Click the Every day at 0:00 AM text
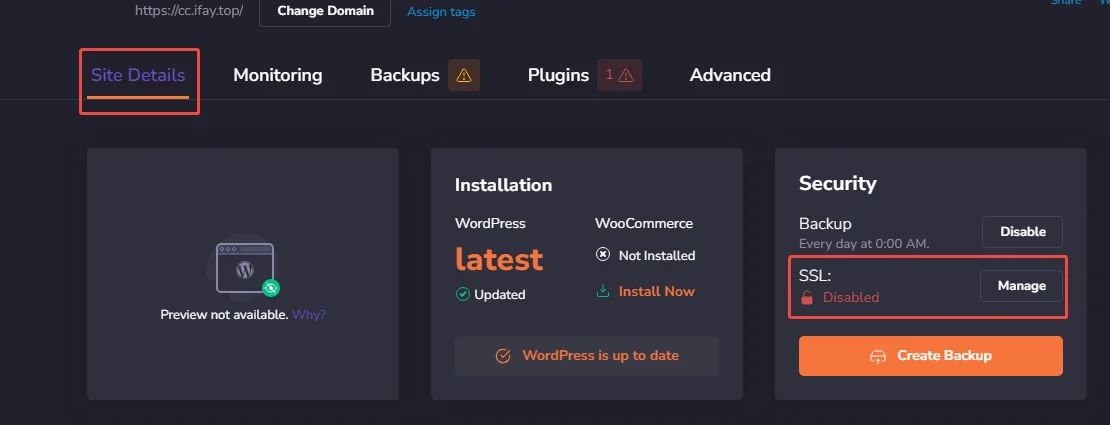The width and height of the screenshot is (1110, 425). pos(864,244)
